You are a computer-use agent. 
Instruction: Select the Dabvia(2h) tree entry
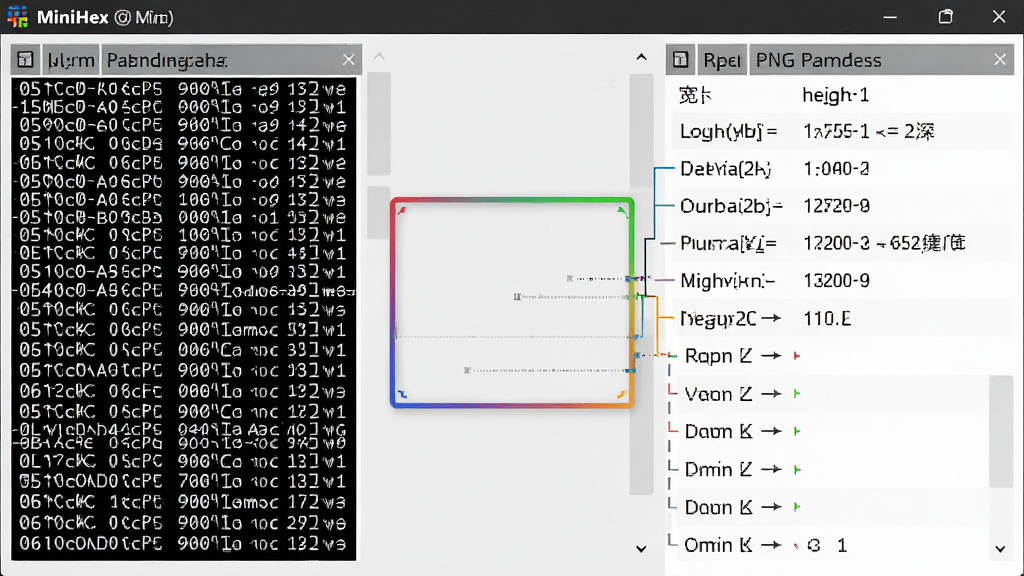click(726, 169)
